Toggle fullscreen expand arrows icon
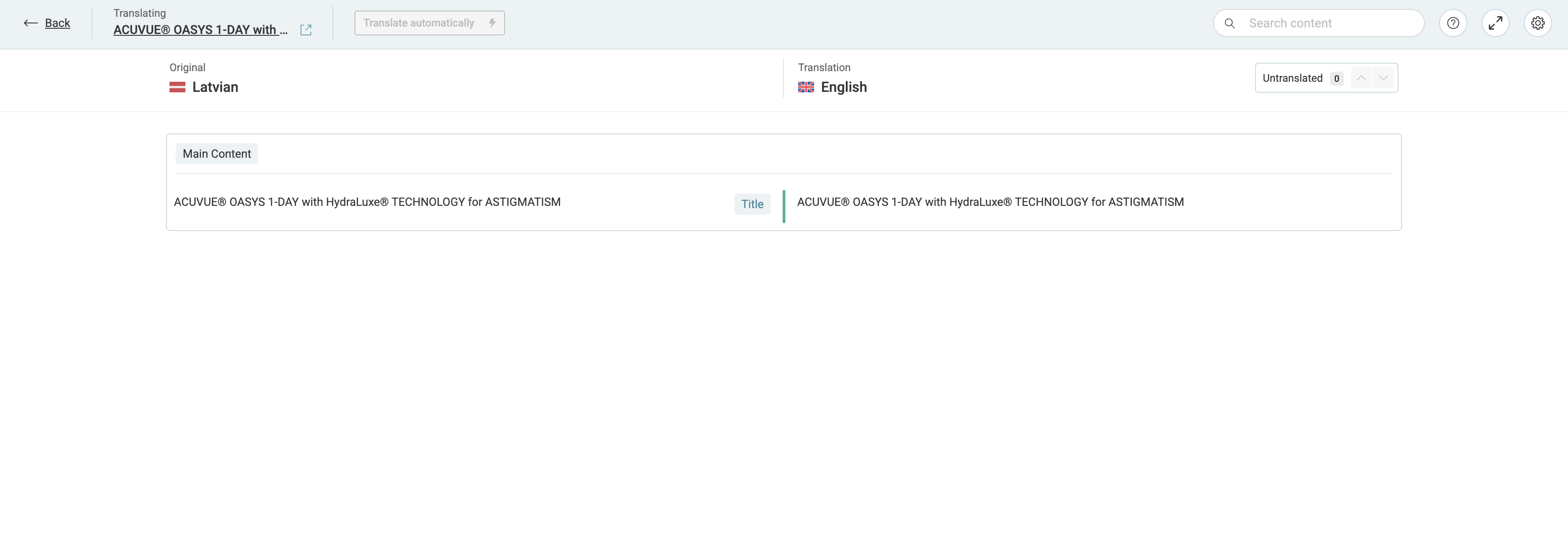 point(1495,23)
